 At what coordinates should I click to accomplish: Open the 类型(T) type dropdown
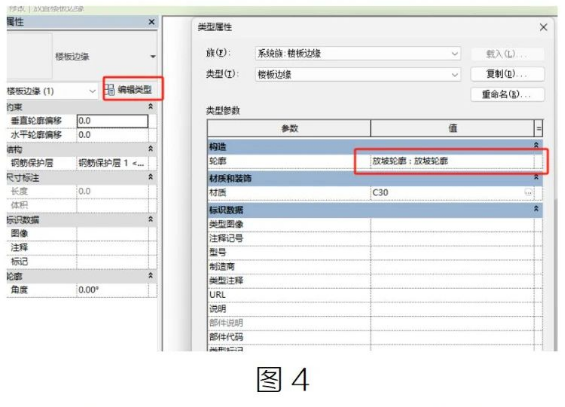click(x=358, y=75)
